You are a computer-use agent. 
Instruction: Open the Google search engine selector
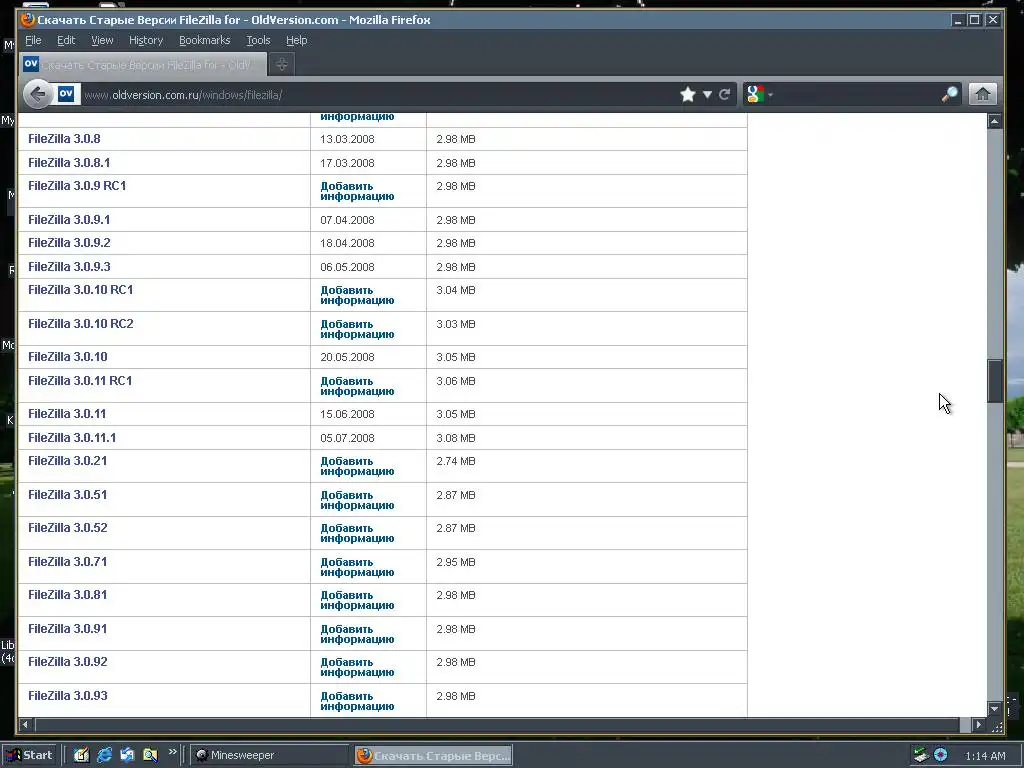click(760, 95)
